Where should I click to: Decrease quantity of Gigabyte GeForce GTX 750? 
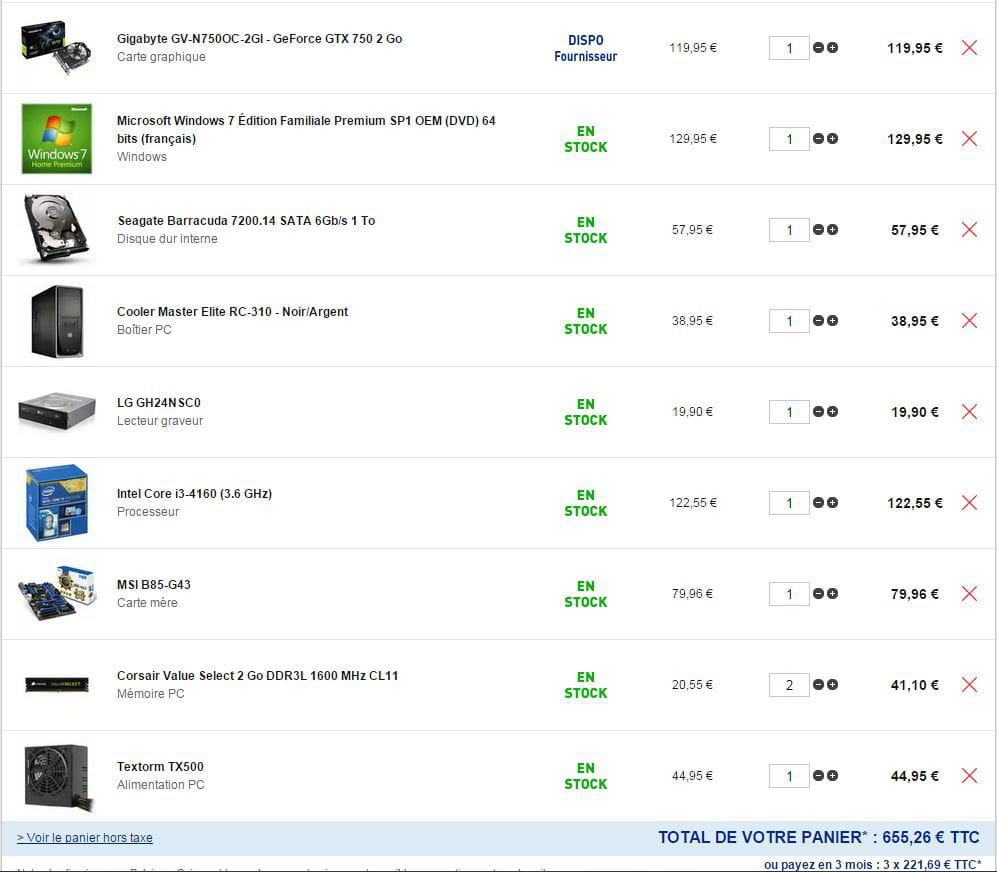[818, 48]
